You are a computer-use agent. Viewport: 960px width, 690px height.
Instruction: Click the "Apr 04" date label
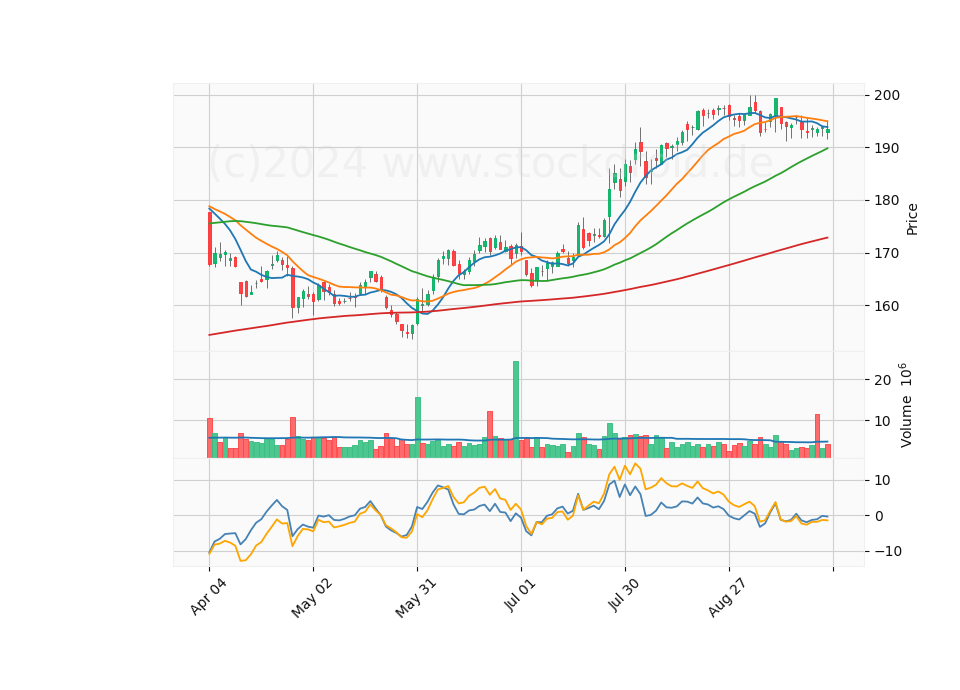pos(208,597)
